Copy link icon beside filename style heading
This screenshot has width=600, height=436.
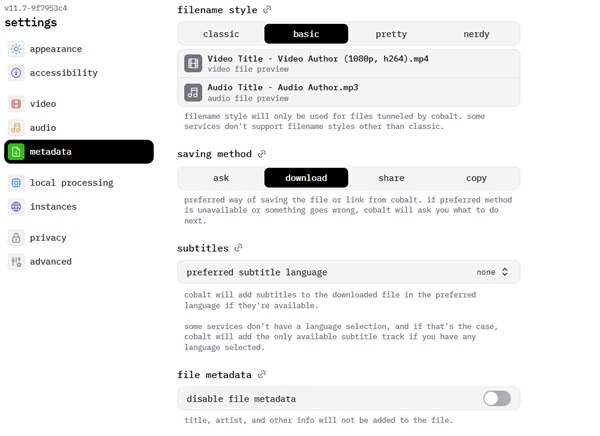pos(267,10)
